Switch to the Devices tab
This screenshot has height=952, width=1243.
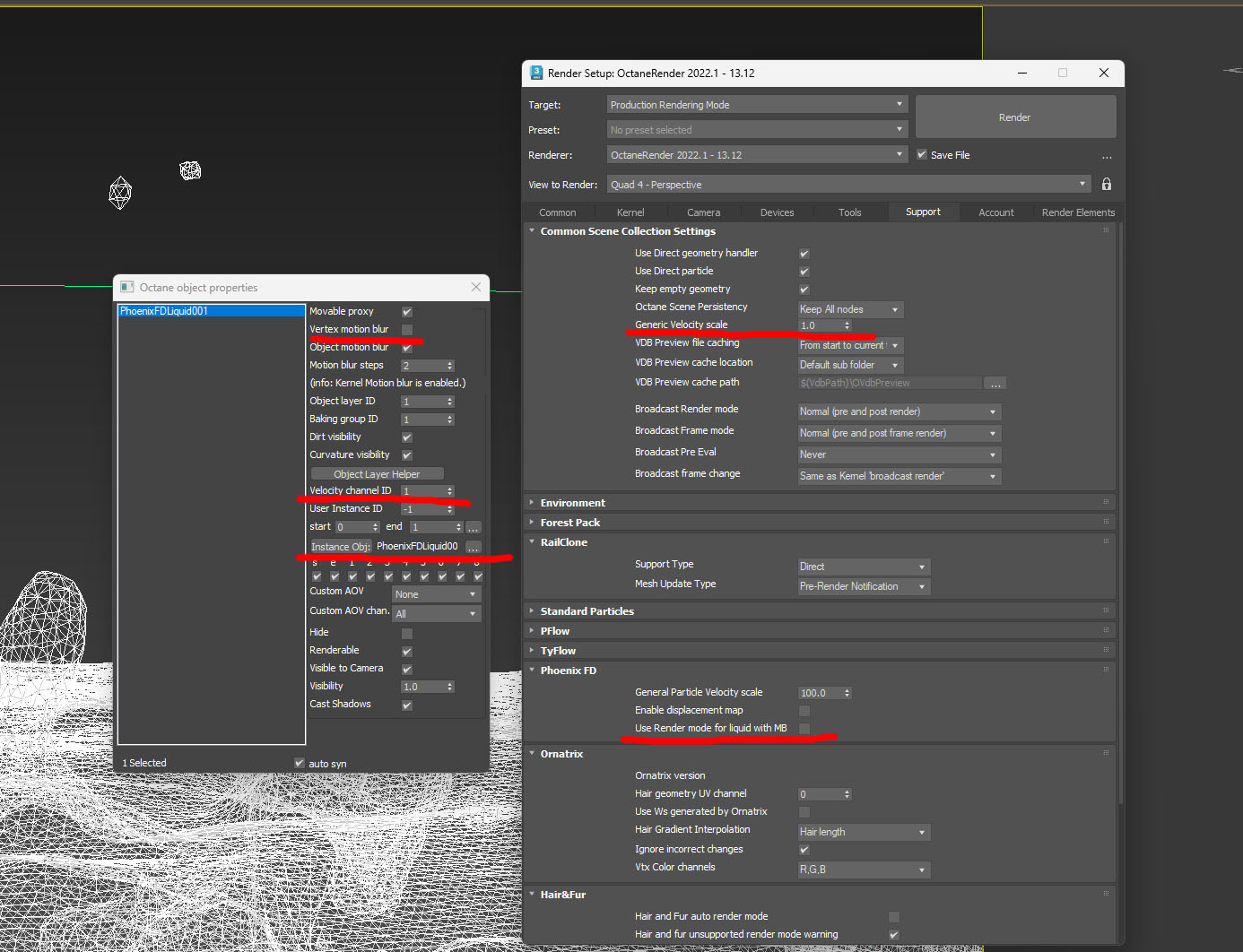[x=778, y=212]
